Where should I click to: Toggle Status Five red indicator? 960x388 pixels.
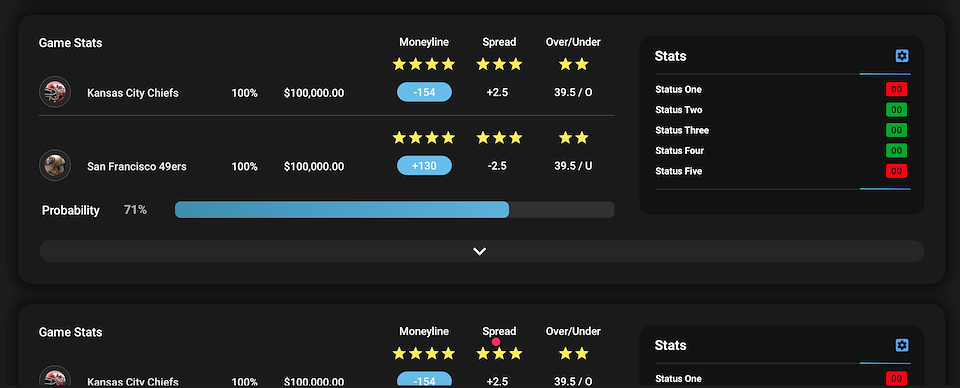click(896, 171)
